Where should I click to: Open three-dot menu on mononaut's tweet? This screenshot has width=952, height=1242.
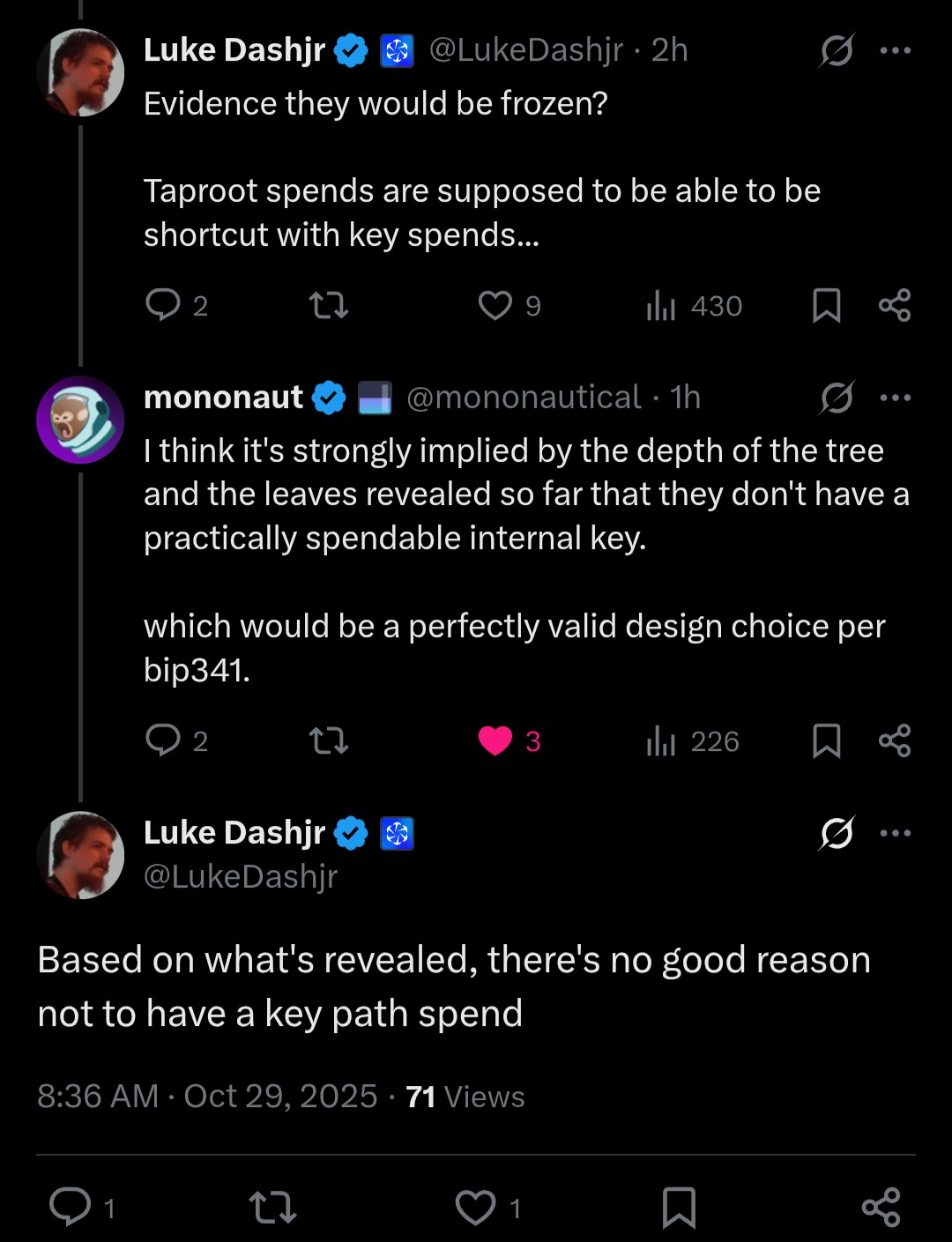click(896, 398)
